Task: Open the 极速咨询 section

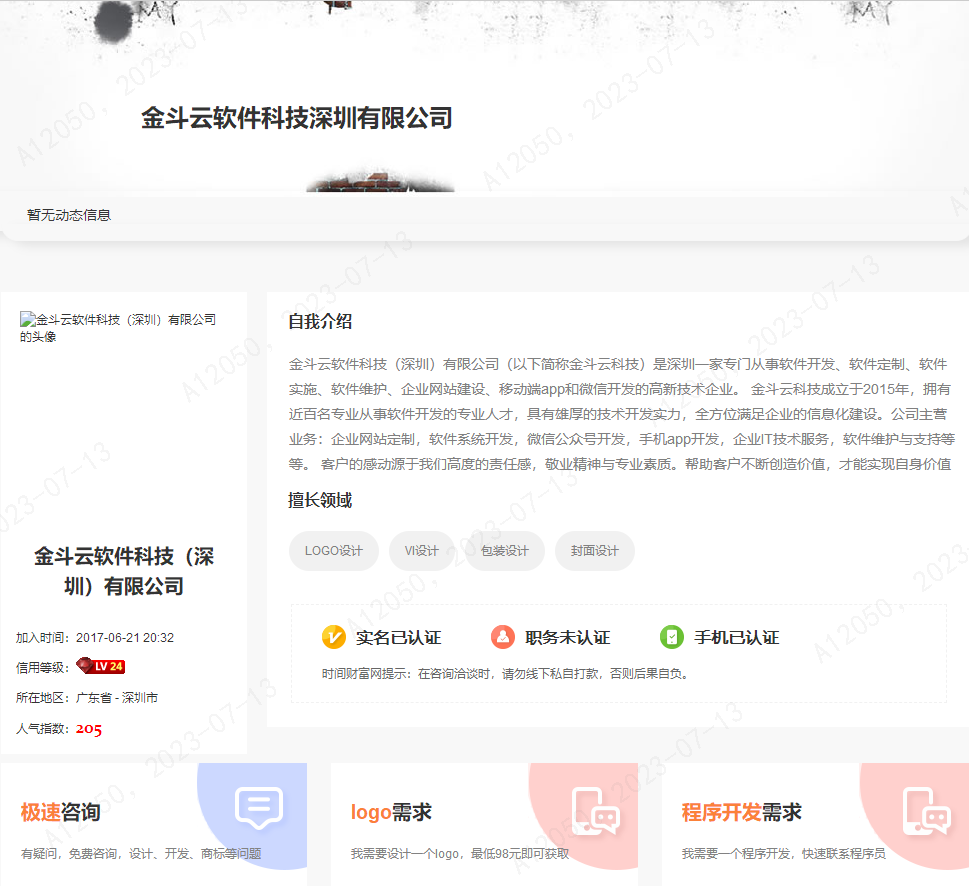Action: pyautogui.click(x=60, y=812)
